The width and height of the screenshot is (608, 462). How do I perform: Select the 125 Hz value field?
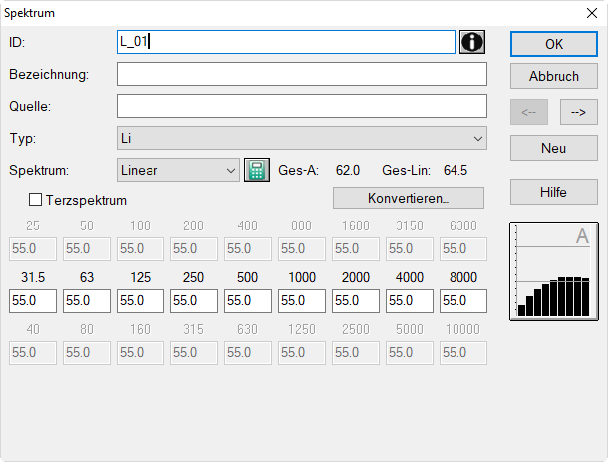[x=140, y=301]
